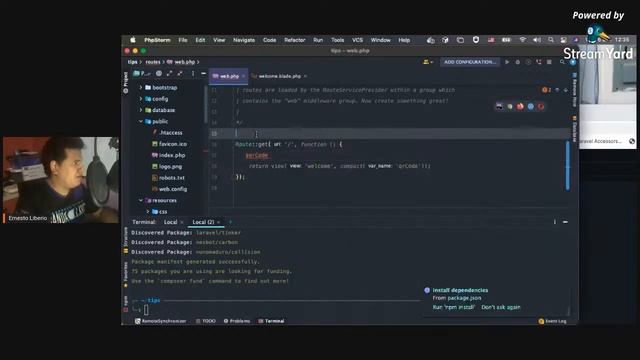
Task: Open the Project view dropdown
Action: click(x=142, y=73)
